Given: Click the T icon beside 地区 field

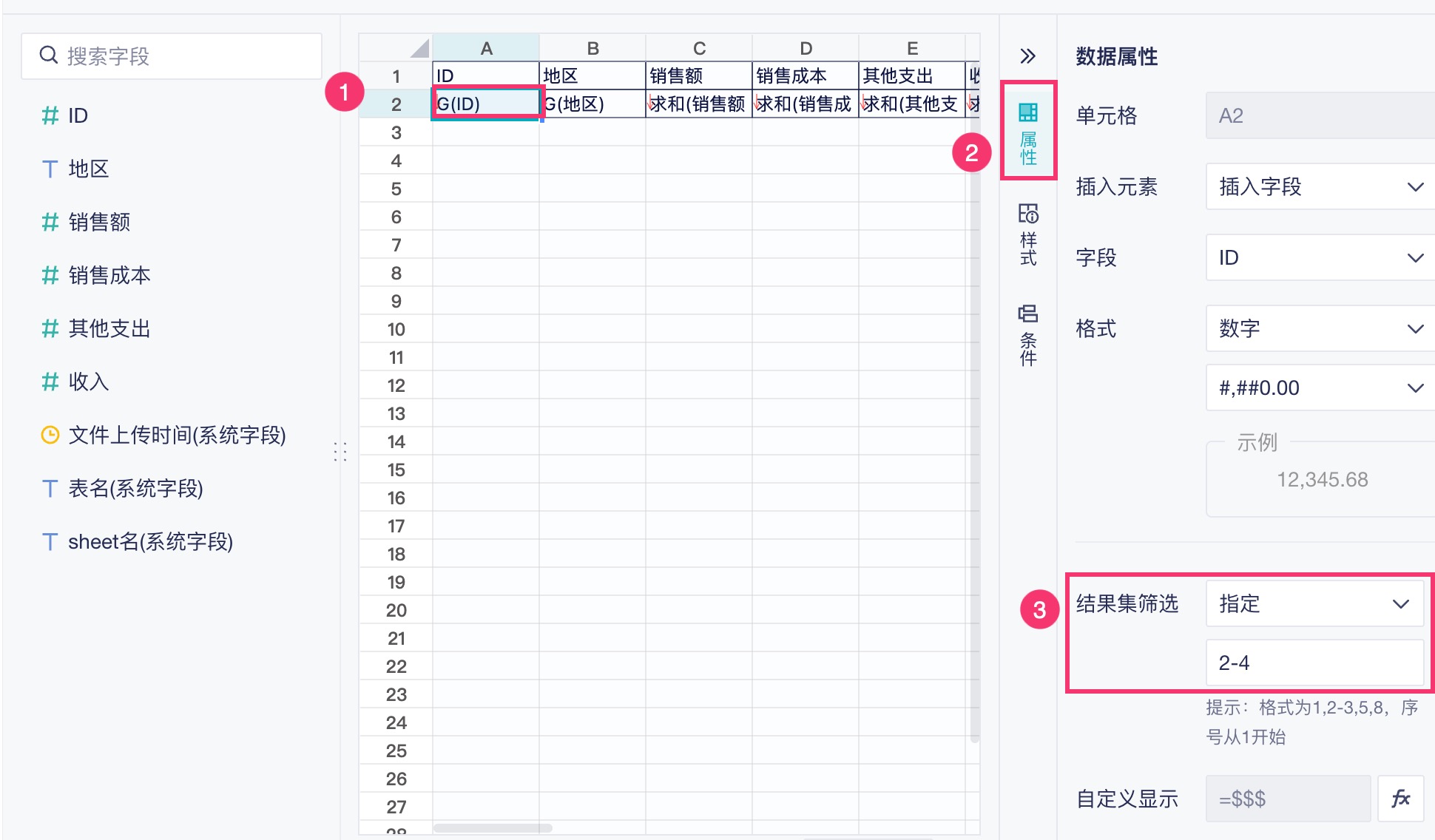Looking at the screenshot, I should [x=50, y=169].
